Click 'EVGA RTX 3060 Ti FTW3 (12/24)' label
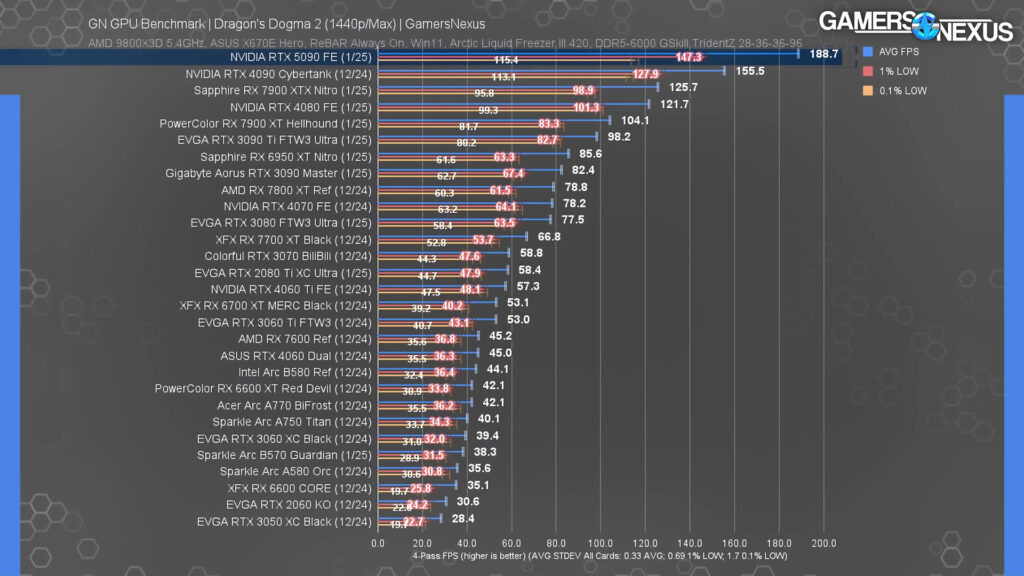 (x=285, y=323)
